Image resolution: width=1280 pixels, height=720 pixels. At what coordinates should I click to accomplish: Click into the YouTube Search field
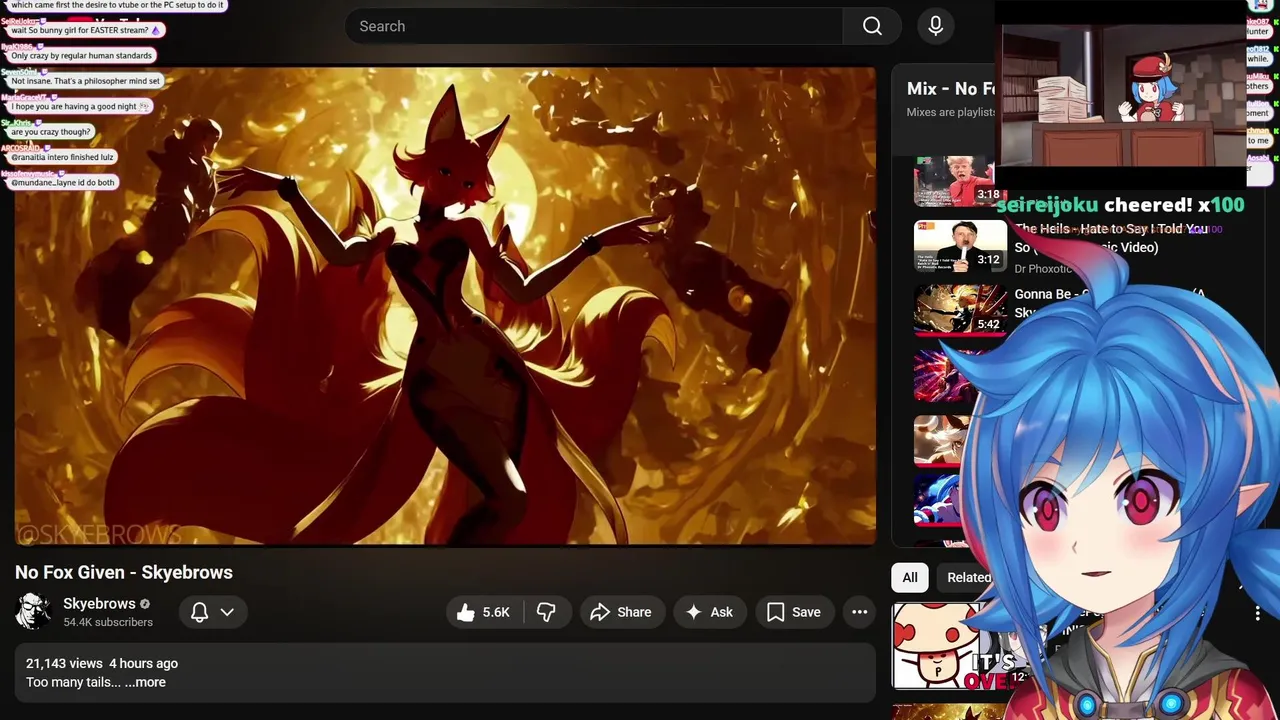point(594,26)
